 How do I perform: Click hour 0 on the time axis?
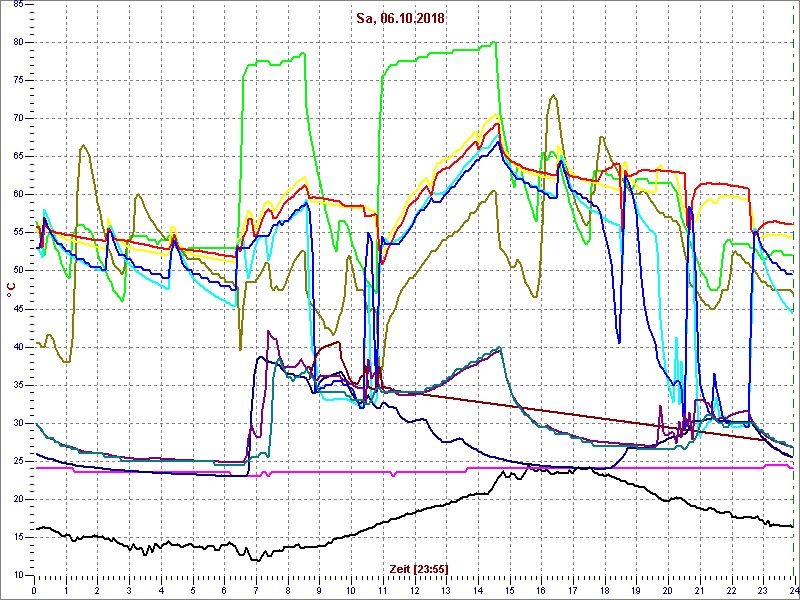point(34,590)
